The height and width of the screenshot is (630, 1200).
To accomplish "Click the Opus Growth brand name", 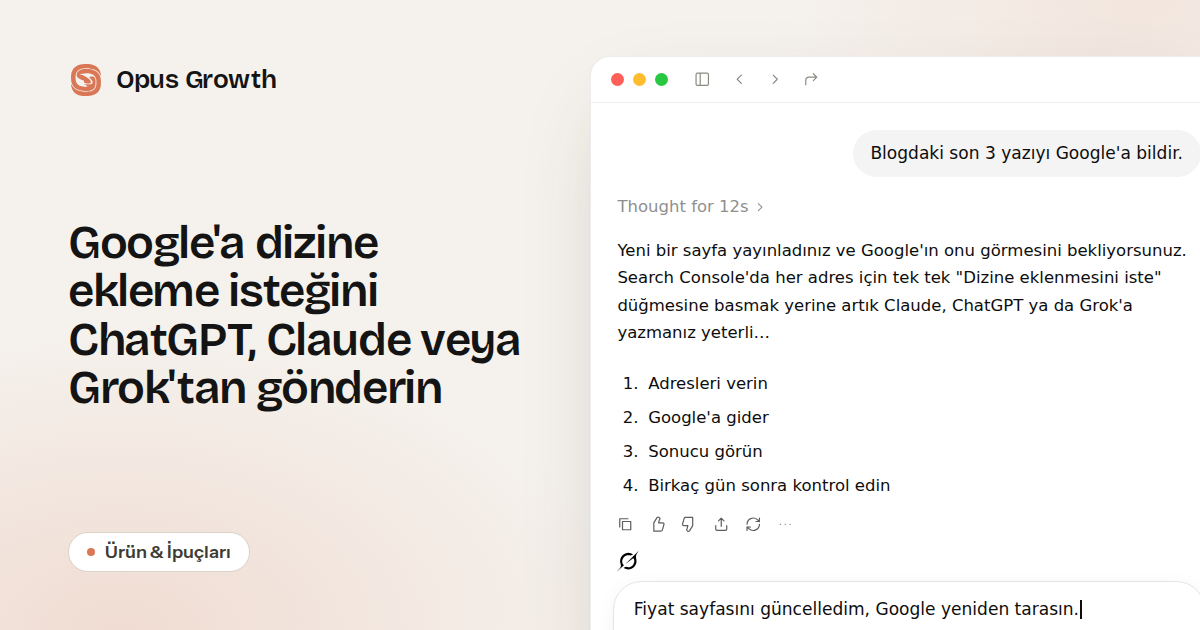I will coord(196,80).
